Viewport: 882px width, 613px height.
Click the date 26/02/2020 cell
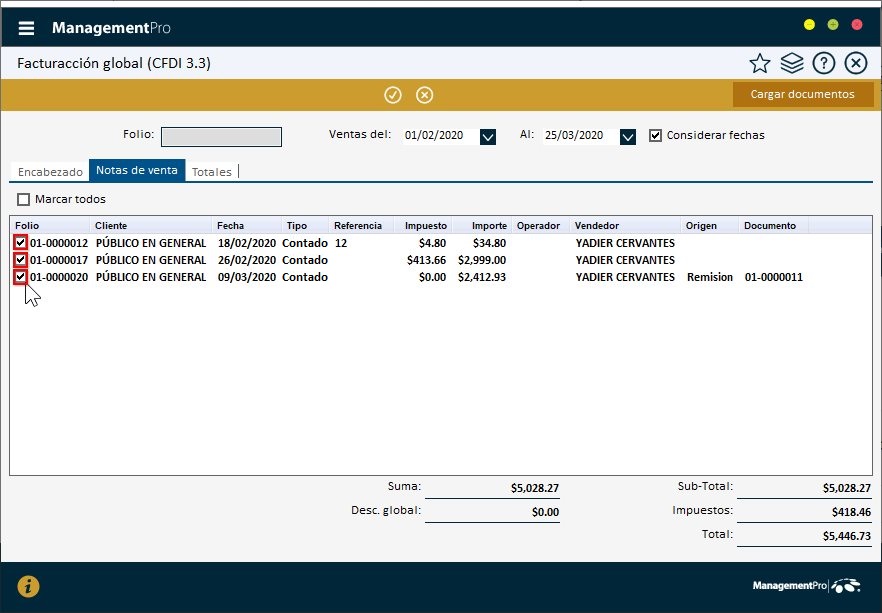247,260
